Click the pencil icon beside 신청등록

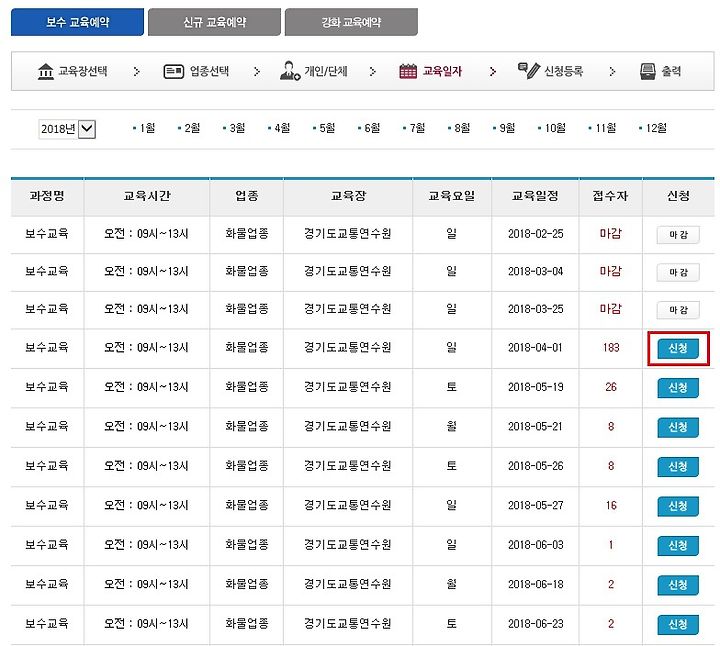(x=529, y=70)
